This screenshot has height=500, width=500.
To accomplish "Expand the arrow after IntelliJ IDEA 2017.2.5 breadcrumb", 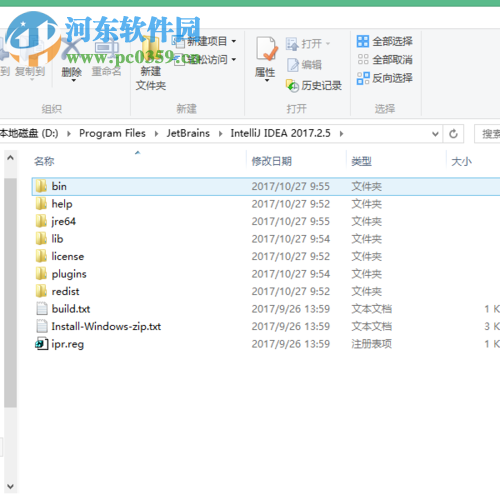I will pyautogui.click(x=341, y=134).
